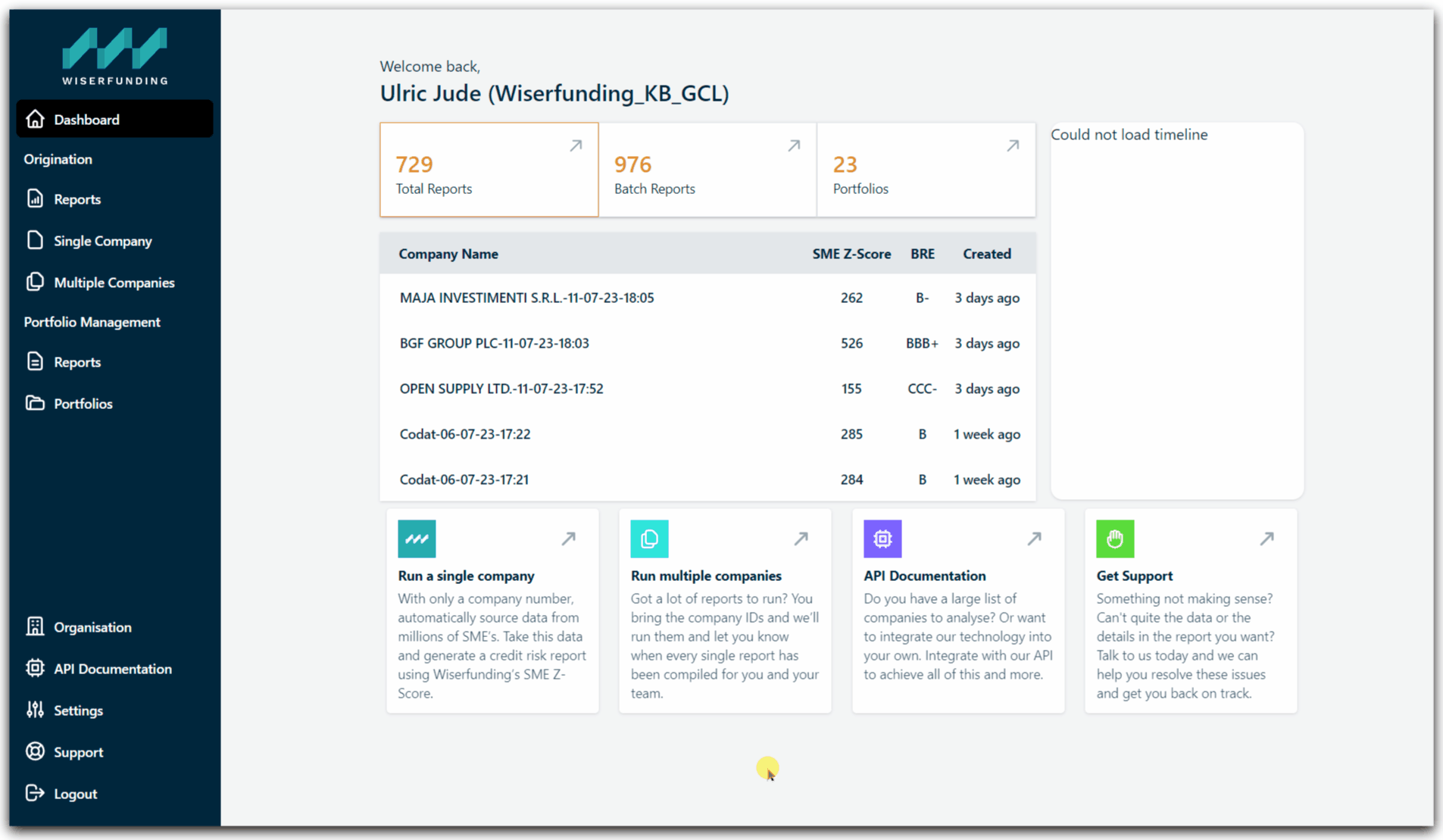
Task: Click the Origination Reports chart icon
Action: (x=35, y=198)
